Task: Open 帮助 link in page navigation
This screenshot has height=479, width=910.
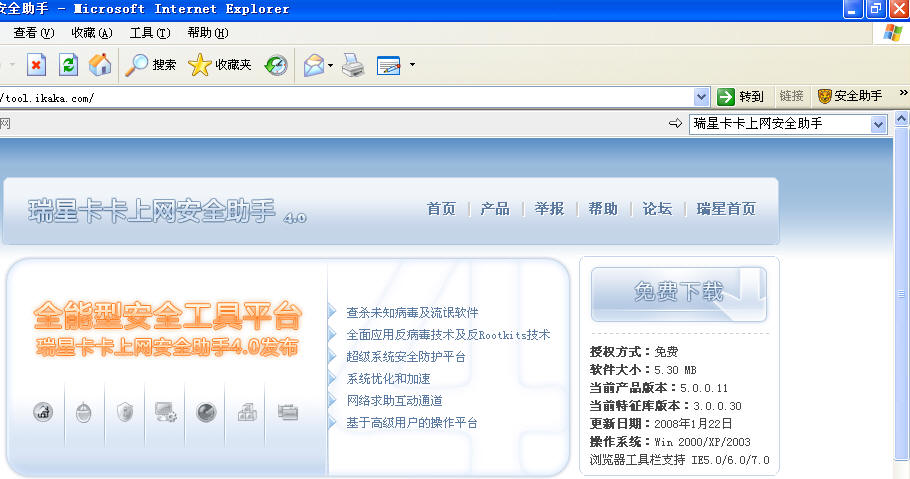Action: tap(602, 208)
